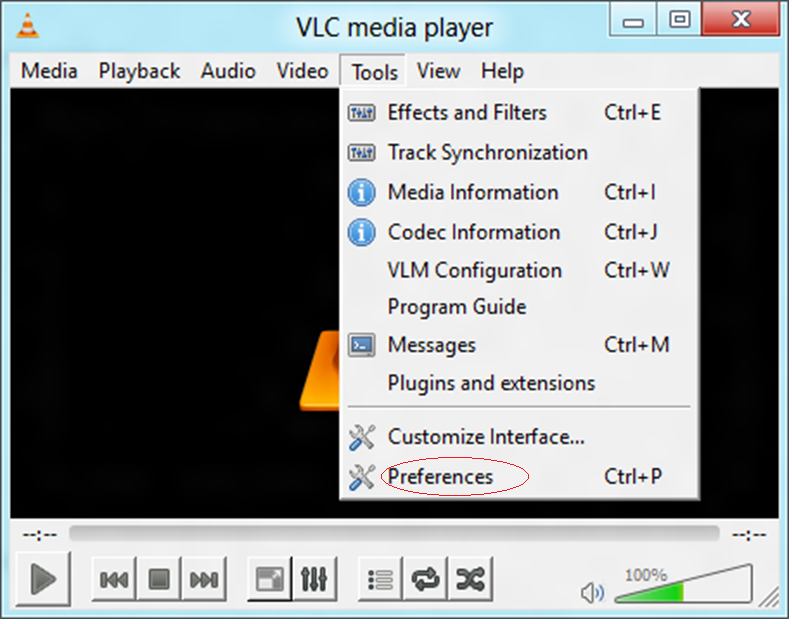
Task: Open the Messages window
Action: [519, 345]
